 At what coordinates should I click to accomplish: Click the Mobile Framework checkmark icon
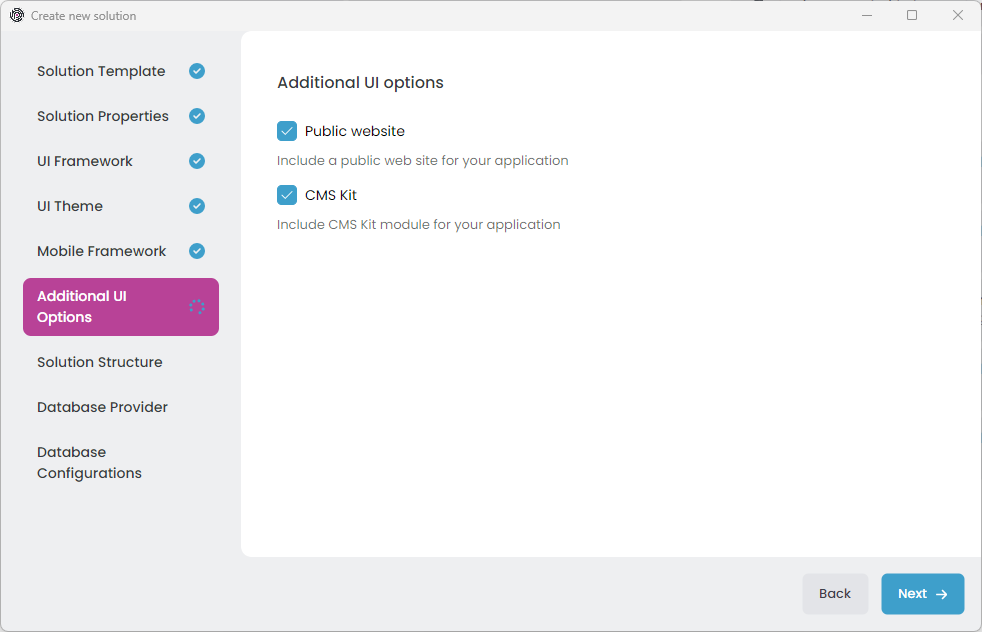click(197, 251)
